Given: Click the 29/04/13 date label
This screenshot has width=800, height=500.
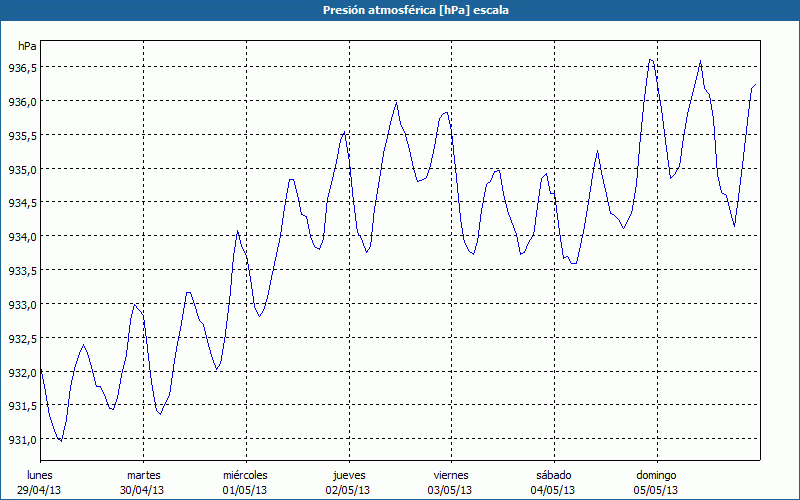Looking at the screenshot, I should (x=40, y=490).
